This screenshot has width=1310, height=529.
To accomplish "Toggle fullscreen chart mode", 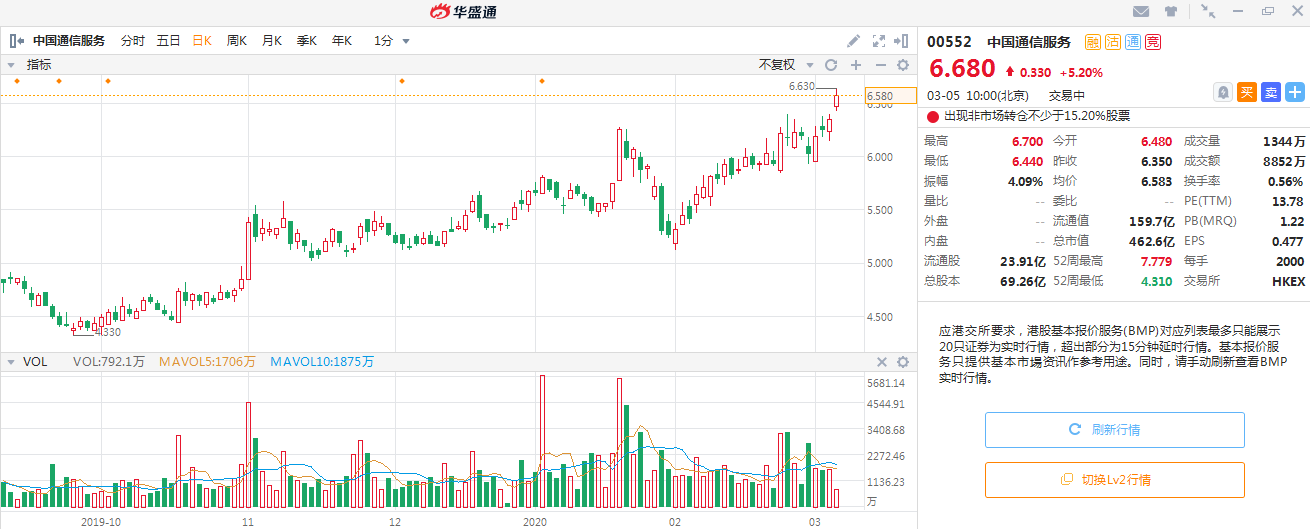I will point(878,41).
